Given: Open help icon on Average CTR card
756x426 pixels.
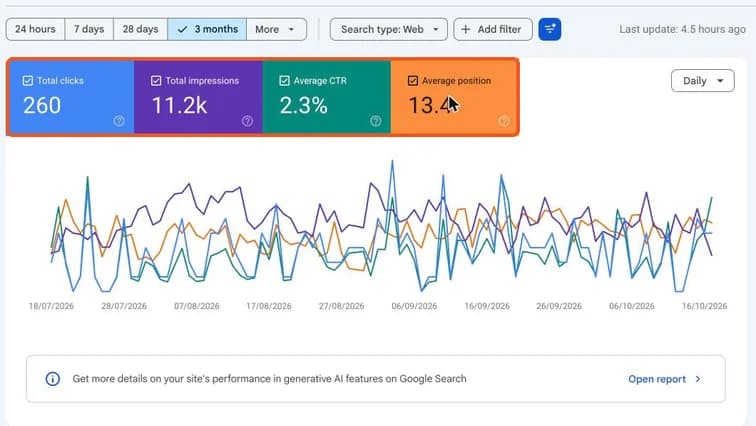Looking at the screenshot, I should [x=376, y=121].
